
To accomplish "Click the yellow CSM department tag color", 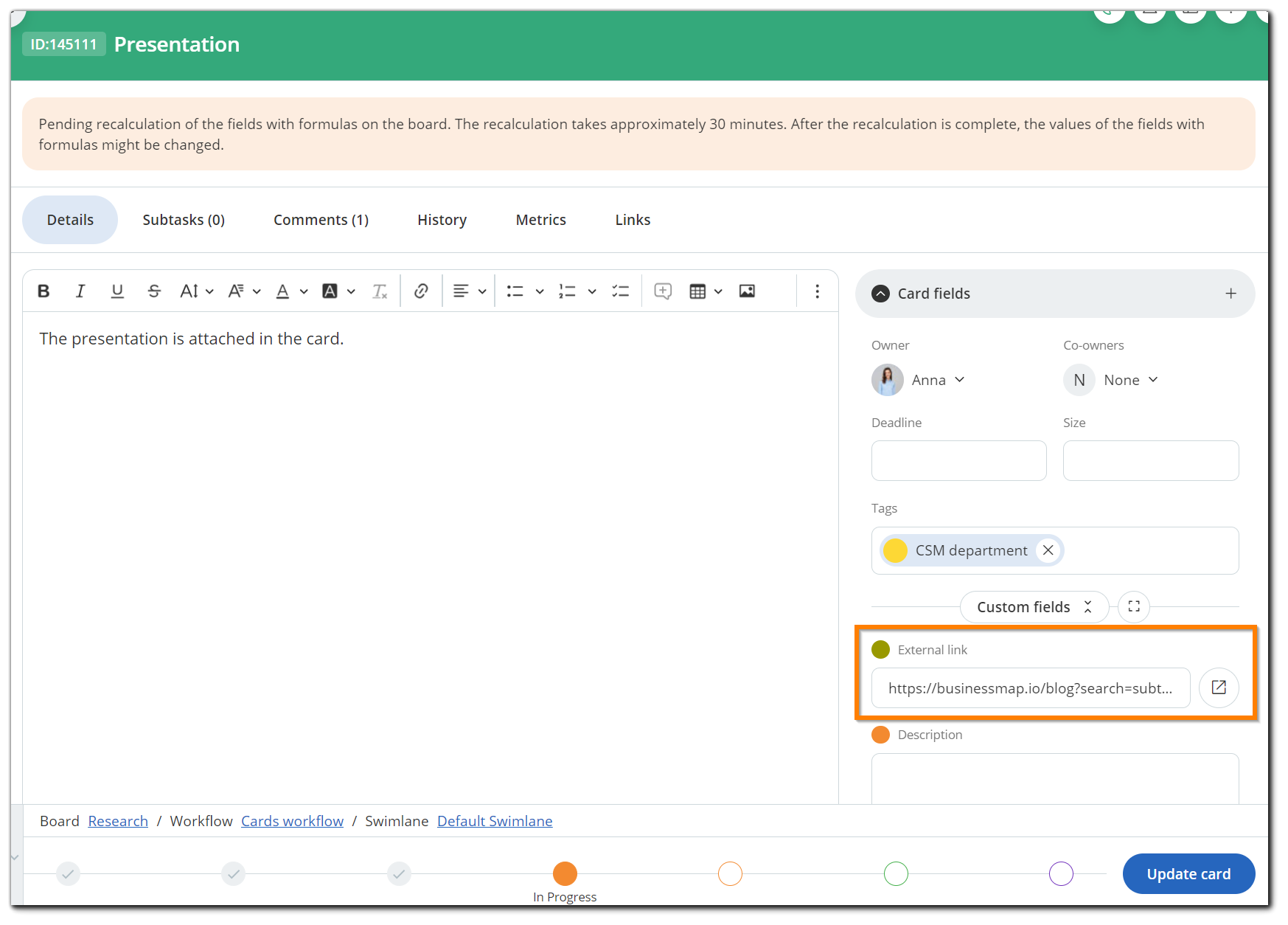I will (895, 550).
